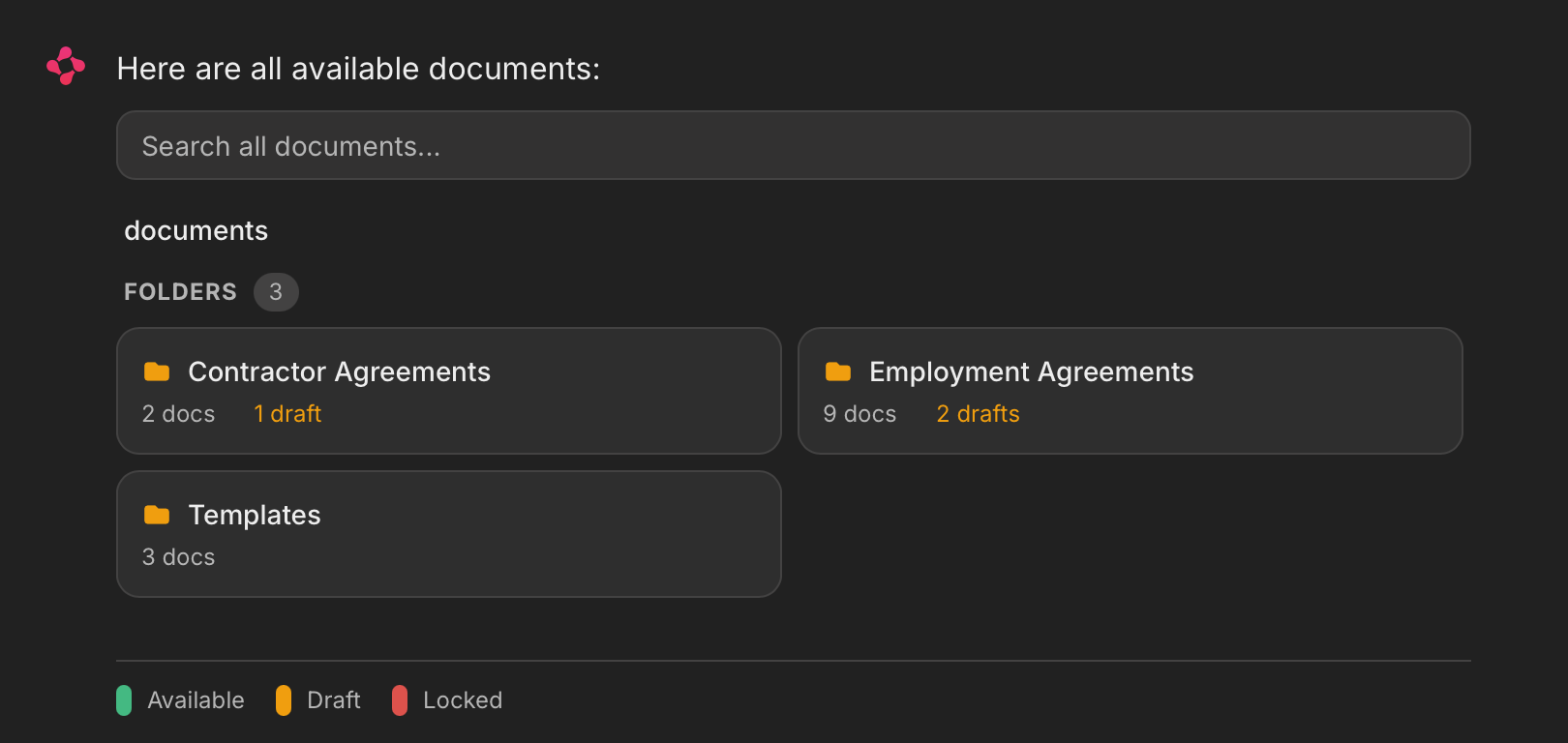Click the orange Draft status indicator
This screenshot has width=1568, height=743.
coord(284,699)
